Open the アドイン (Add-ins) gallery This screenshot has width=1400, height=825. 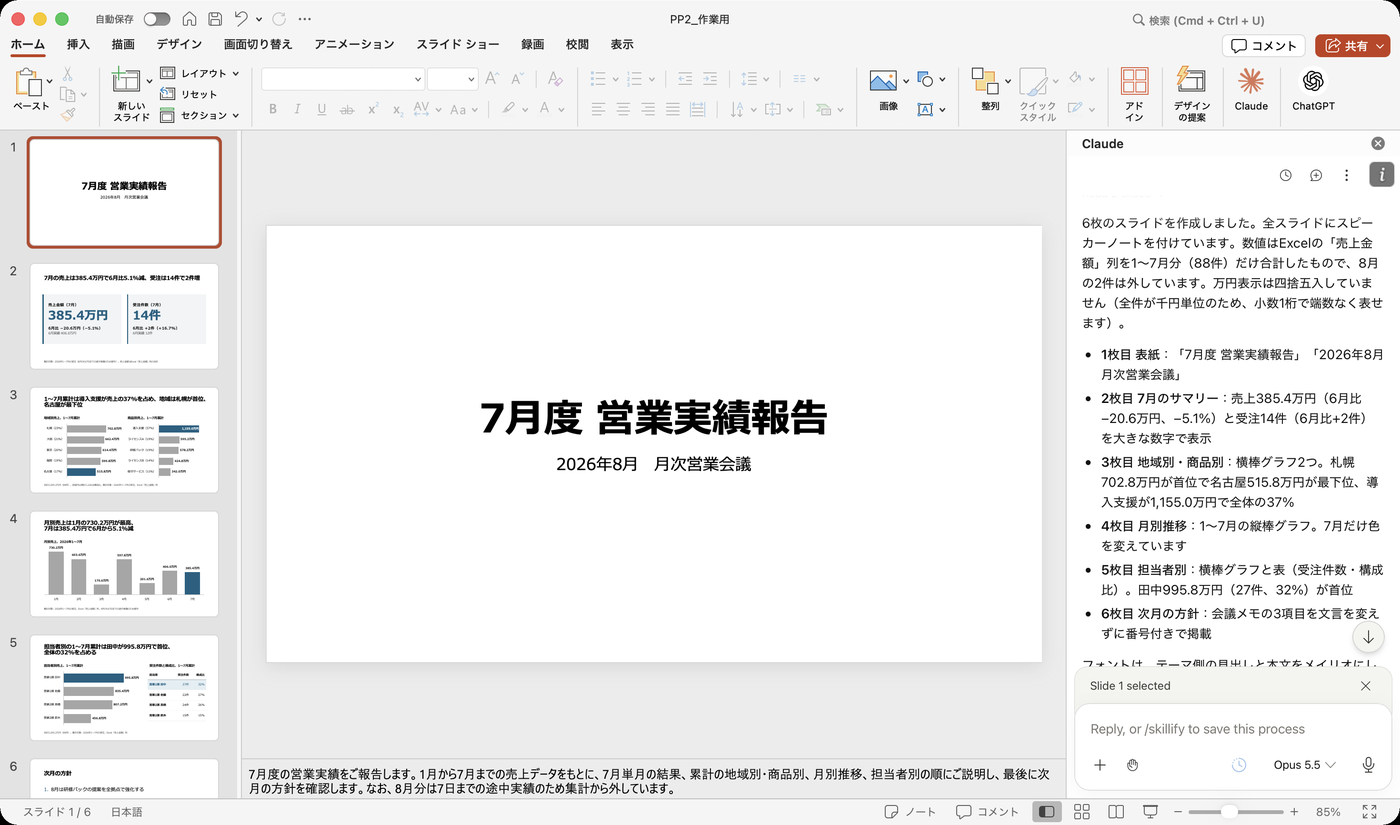1134,94
